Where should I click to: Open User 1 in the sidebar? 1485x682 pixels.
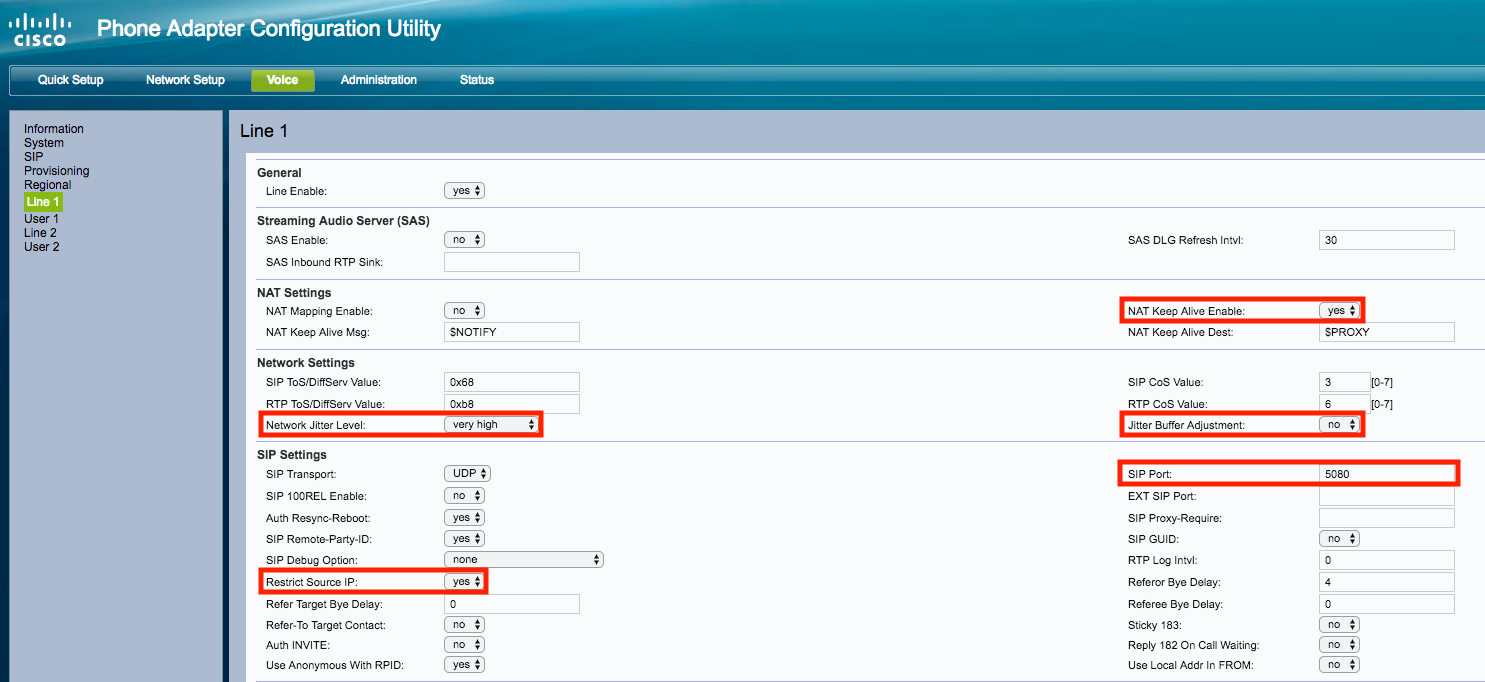pyautogui.click(x=42, y=219)
